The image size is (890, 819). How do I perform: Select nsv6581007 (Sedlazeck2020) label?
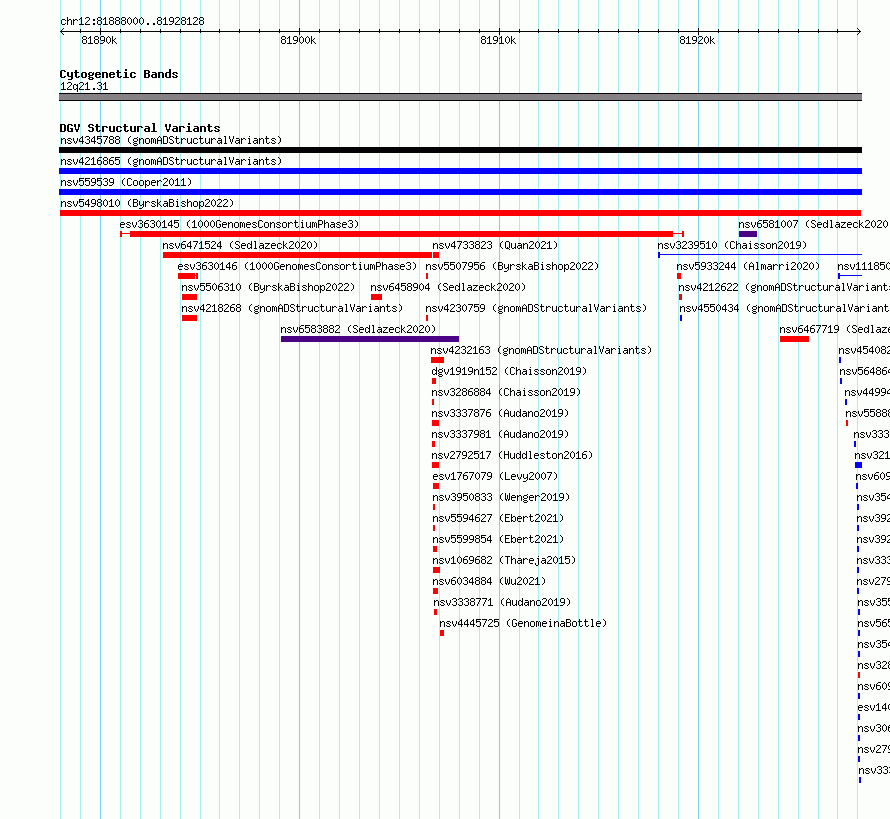pos(813,224)
